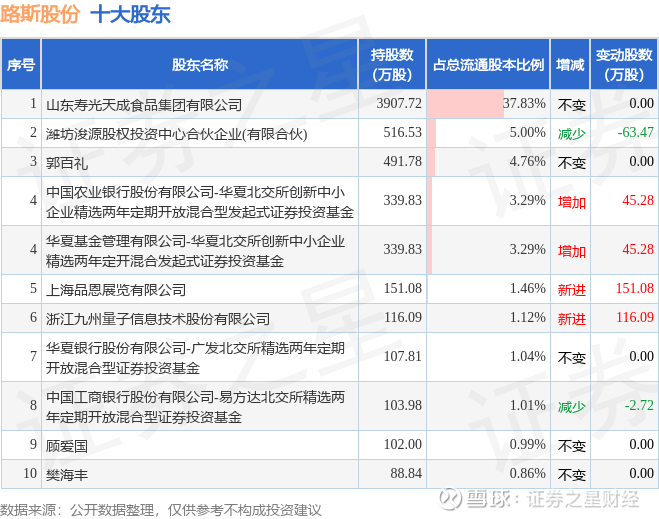Click 减少 in the 潍坊浚源 row
Viewport: 659px width, 519px height.
point(572,134)
